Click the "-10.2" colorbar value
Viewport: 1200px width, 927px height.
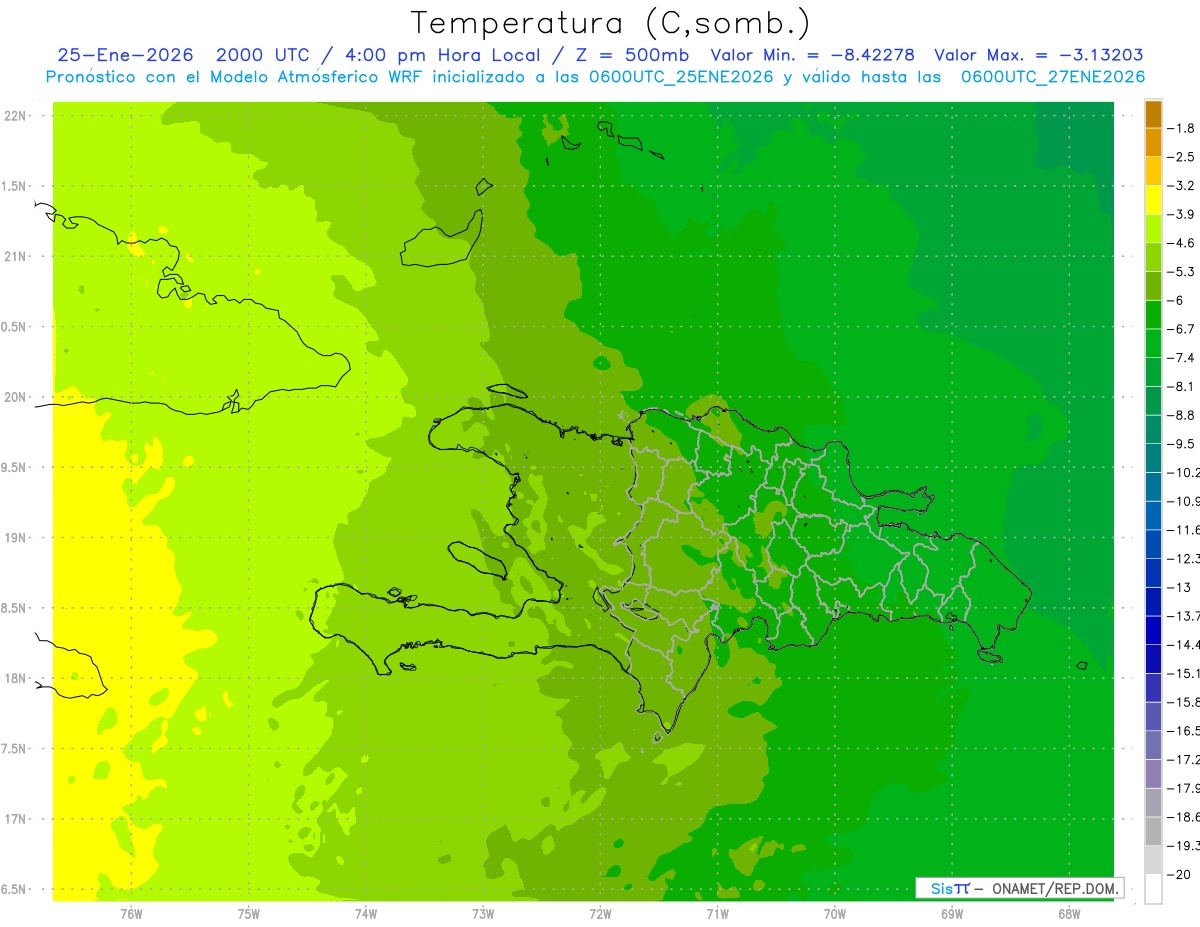pyautogui.click(x=1184, y=472)
